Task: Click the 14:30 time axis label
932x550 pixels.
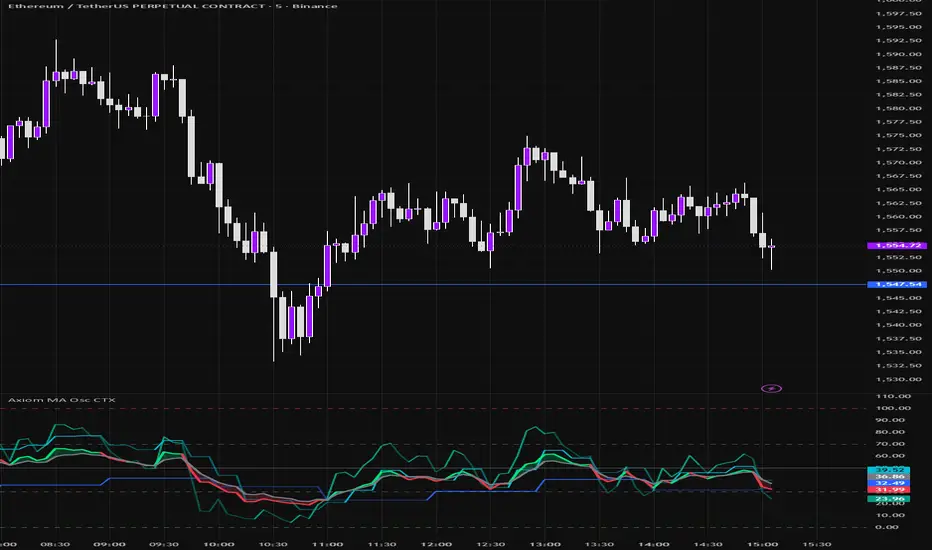Action: (708, 544)
